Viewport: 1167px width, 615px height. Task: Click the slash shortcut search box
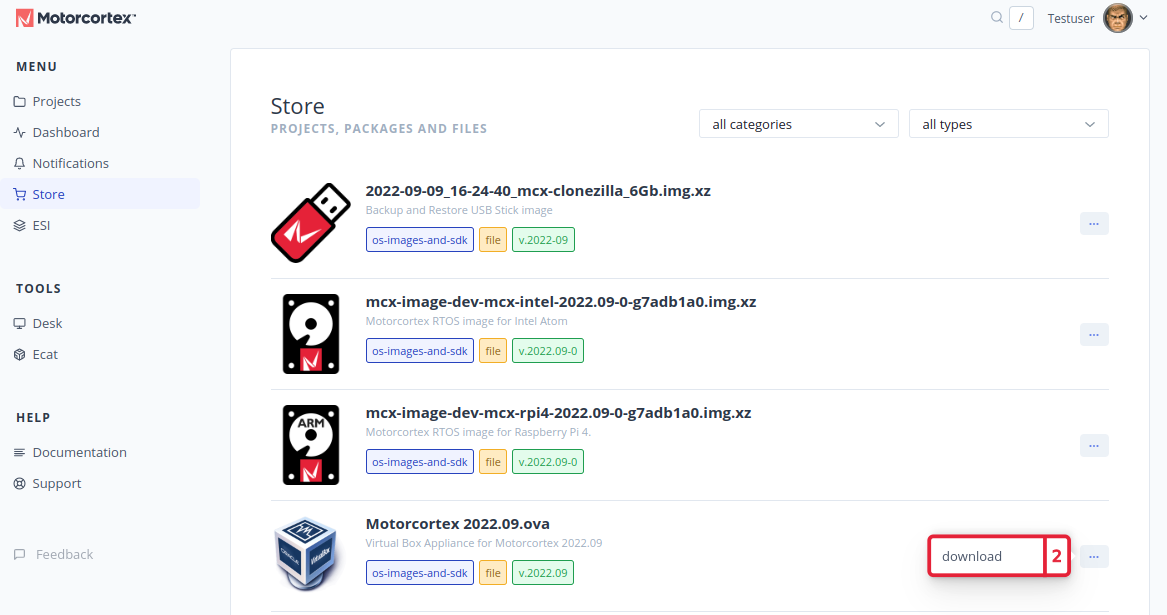coord(1021,18)
